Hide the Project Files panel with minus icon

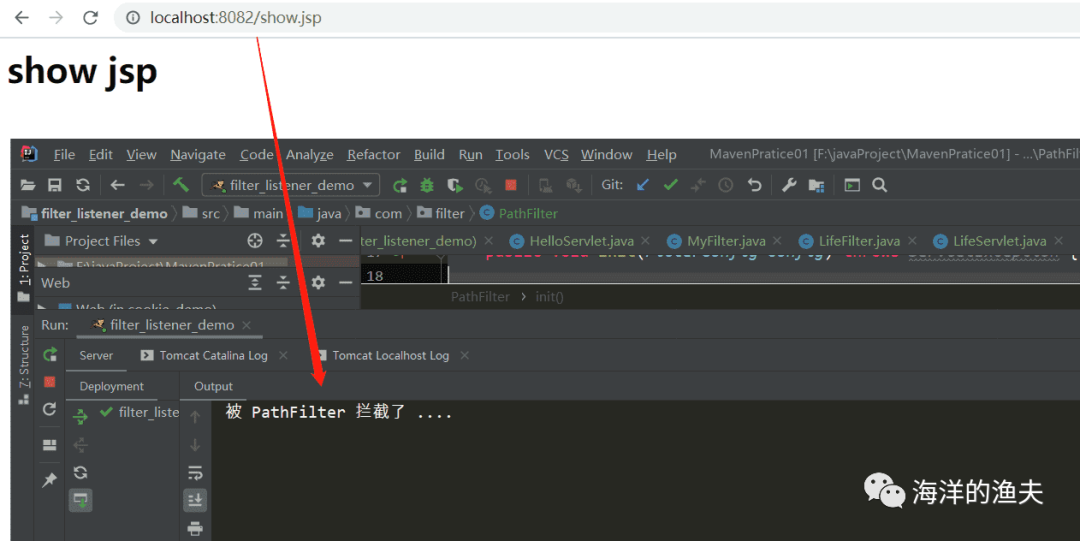tap(346, 241)
